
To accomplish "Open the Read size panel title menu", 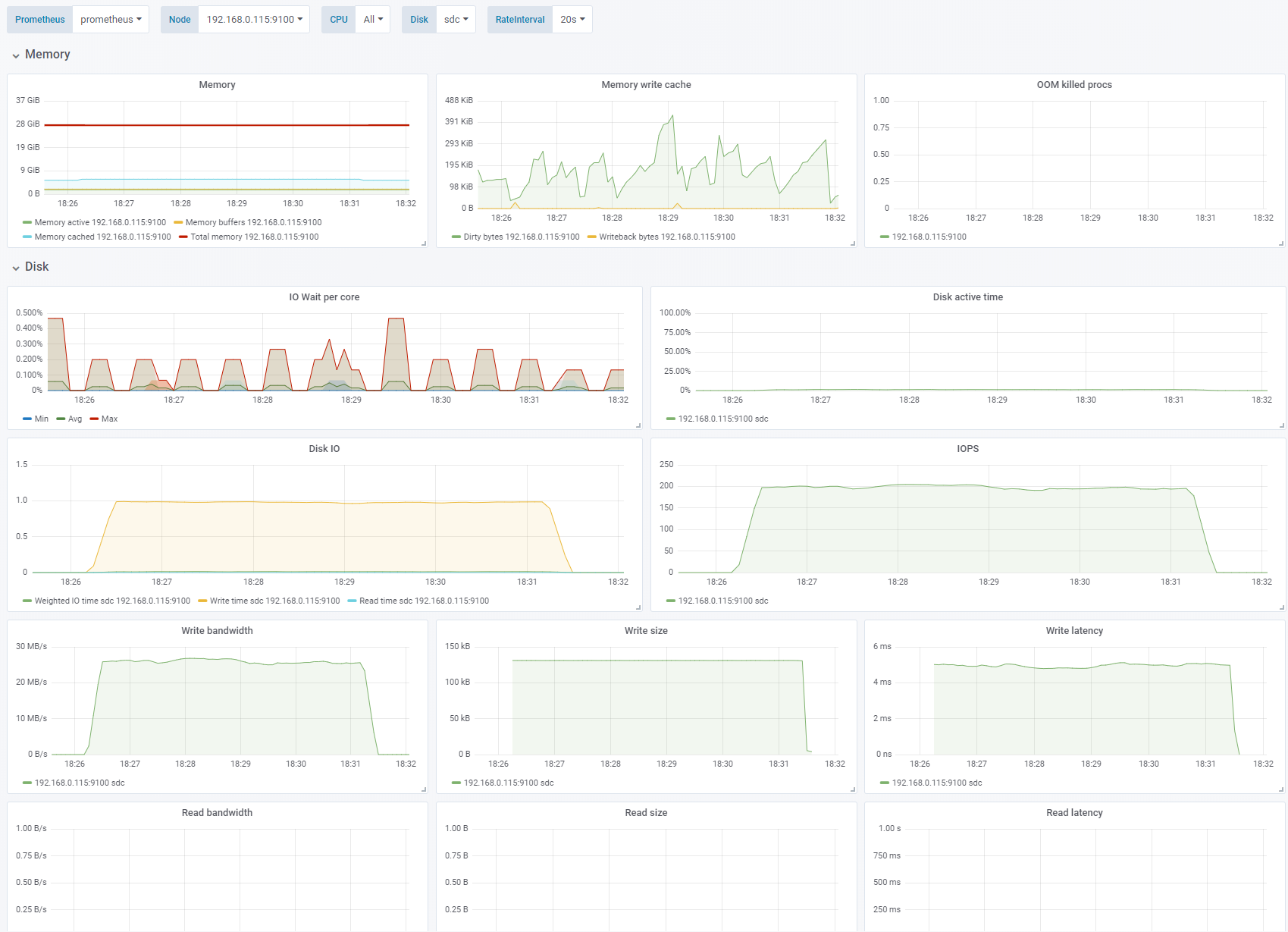I will point(646,813).
